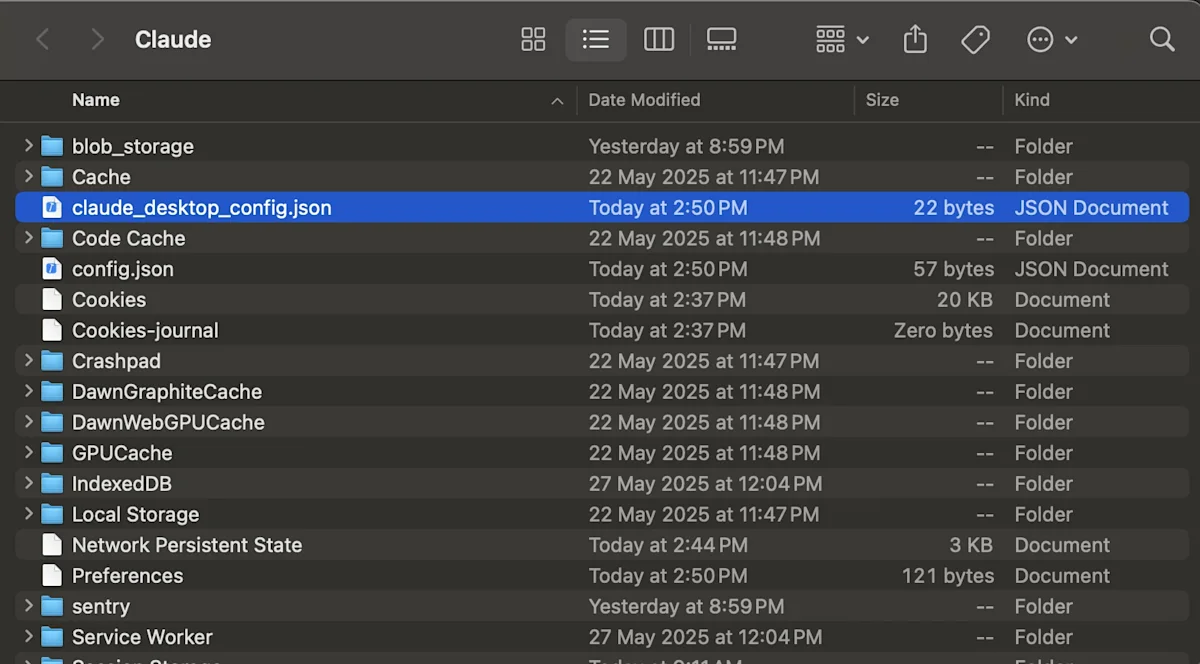Click the Preferences document icon

(52, 576)
